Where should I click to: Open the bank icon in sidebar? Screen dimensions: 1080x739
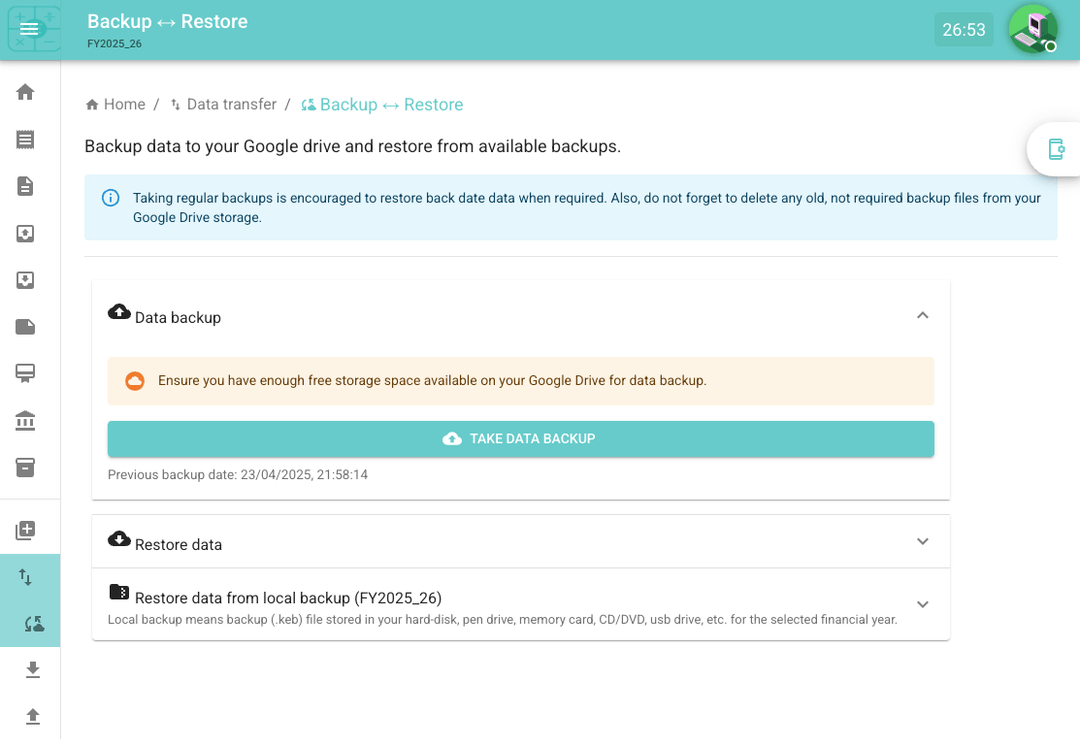tap(26, 421)
